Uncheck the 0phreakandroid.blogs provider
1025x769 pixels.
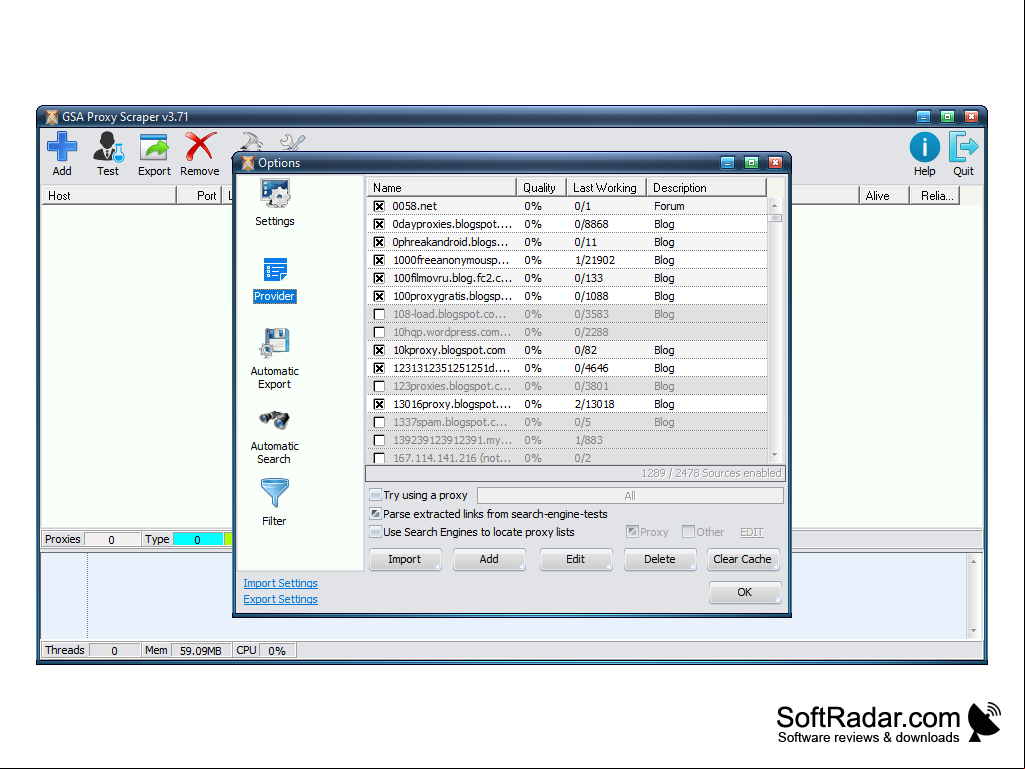379,242
